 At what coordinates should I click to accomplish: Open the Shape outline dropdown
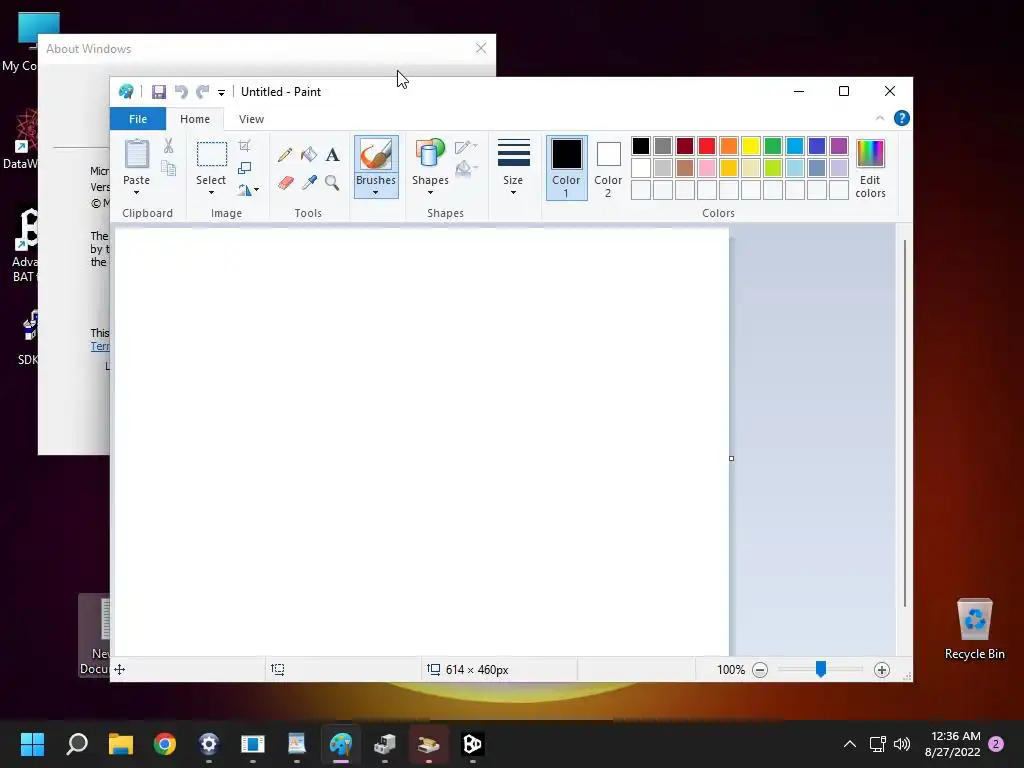tap(466, 147)
